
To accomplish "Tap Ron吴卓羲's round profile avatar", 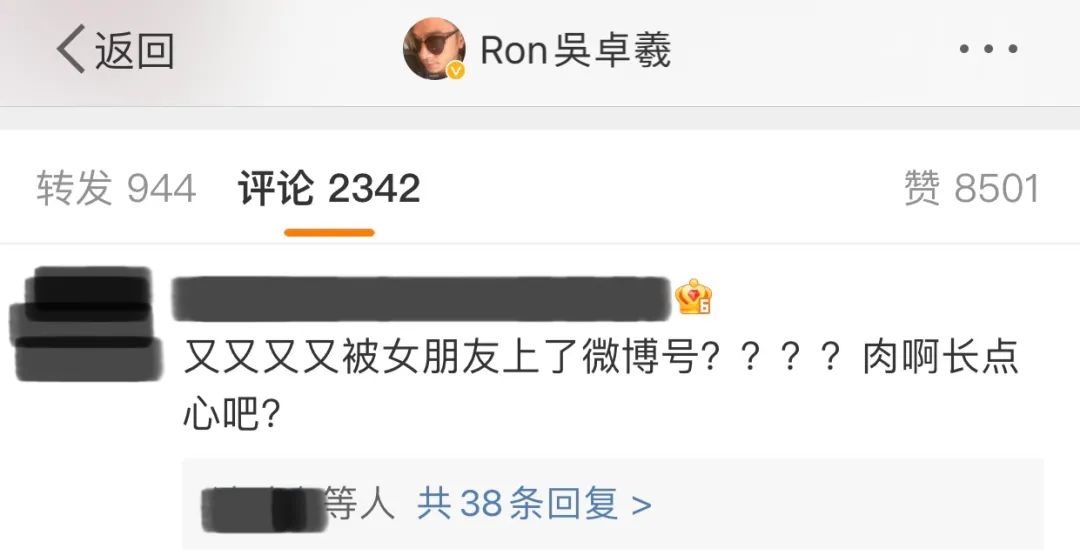I will (434, 49).
